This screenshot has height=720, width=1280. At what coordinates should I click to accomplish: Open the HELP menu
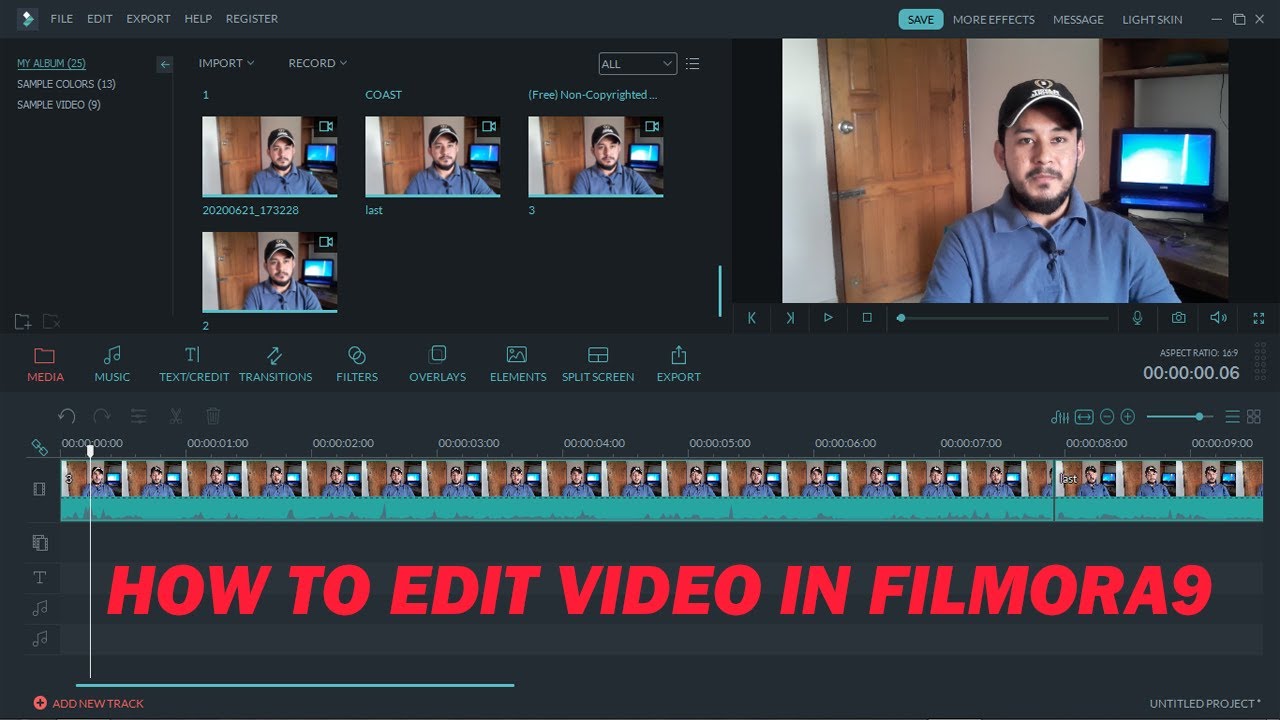(198, 19)
